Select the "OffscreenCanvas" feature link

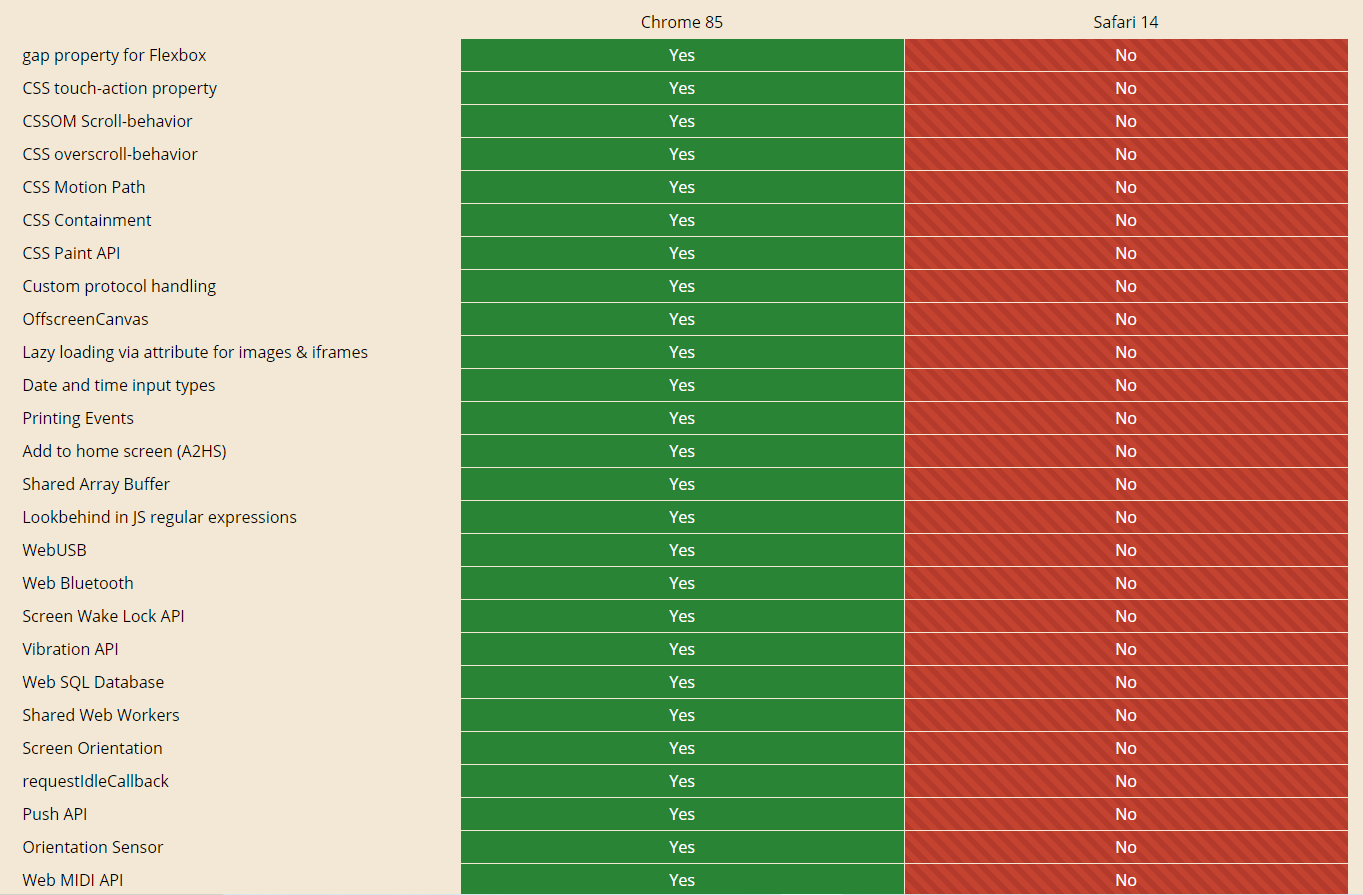coord(85,319)
